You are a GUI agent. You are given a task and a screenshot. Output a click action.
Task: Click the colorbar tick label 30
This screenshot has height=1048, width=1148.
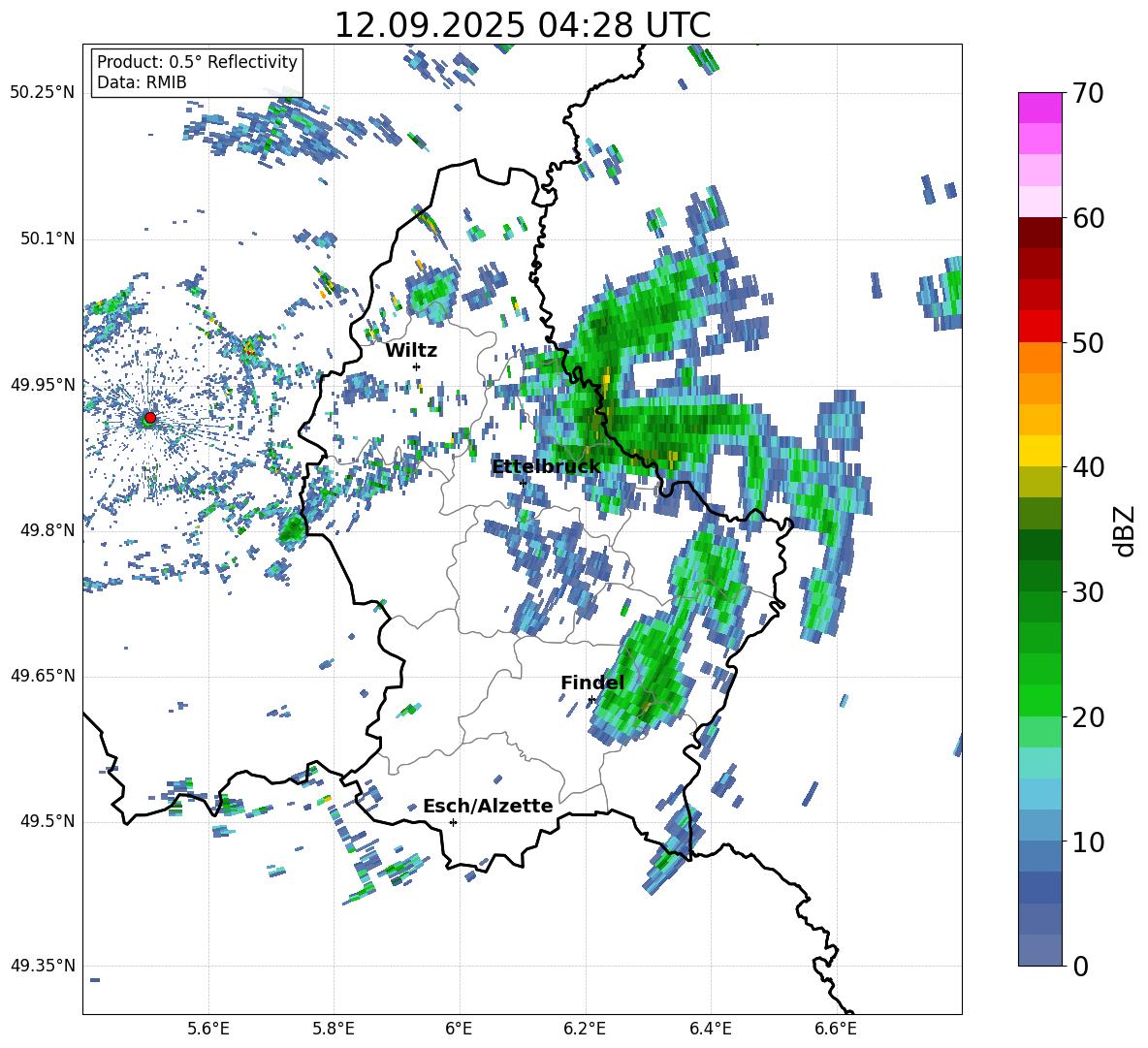point(1088,592)
